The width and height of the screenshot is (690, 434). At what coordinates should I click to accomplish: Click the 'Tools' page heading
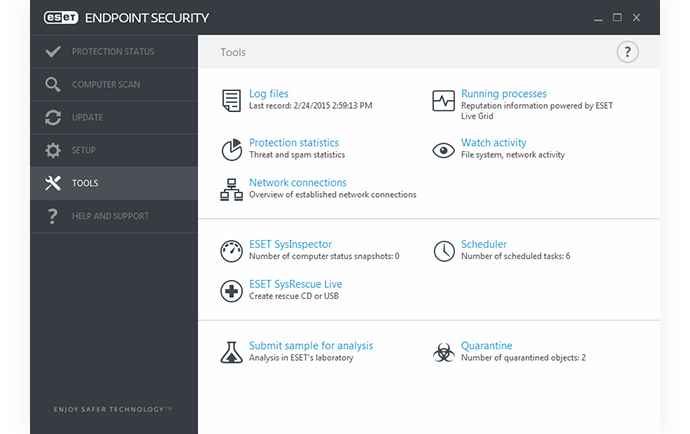point(233,52)
